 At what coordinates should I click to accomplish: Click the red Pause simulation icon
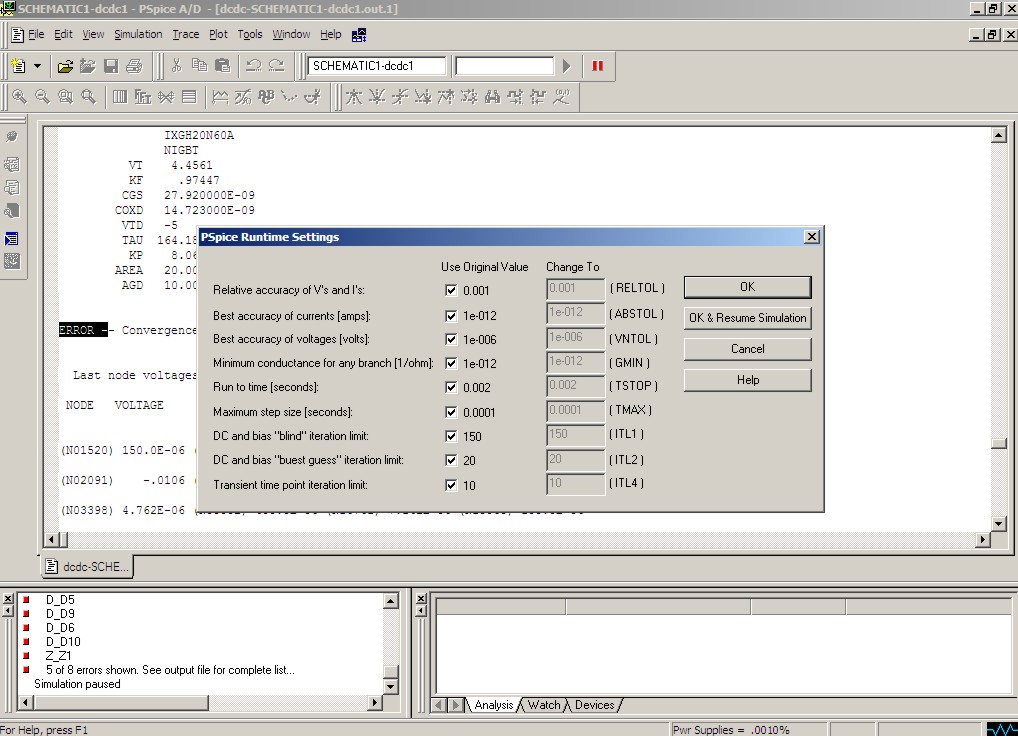(x=598, y=66)
